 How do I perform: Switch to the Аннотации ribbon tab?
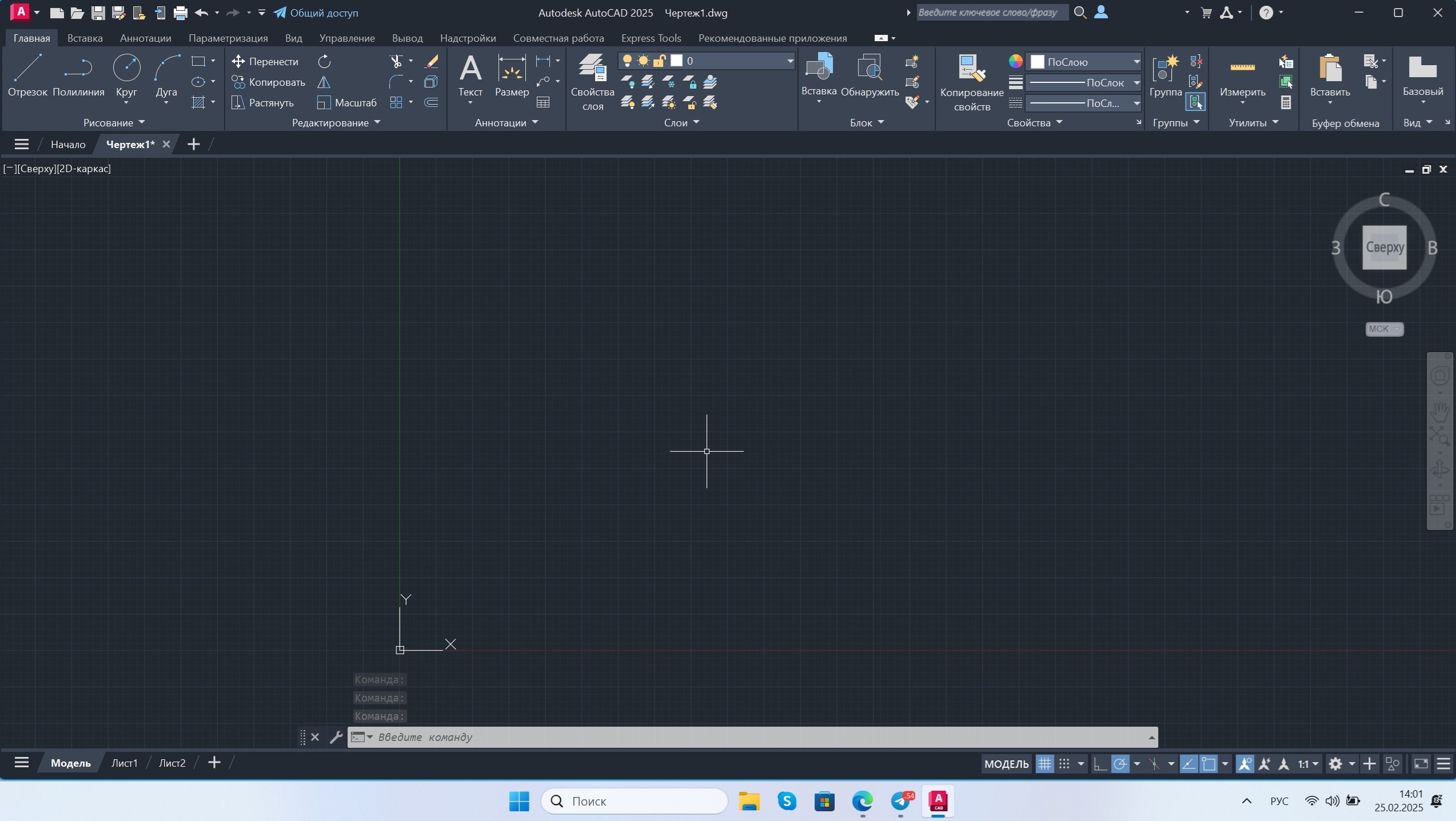146,38
